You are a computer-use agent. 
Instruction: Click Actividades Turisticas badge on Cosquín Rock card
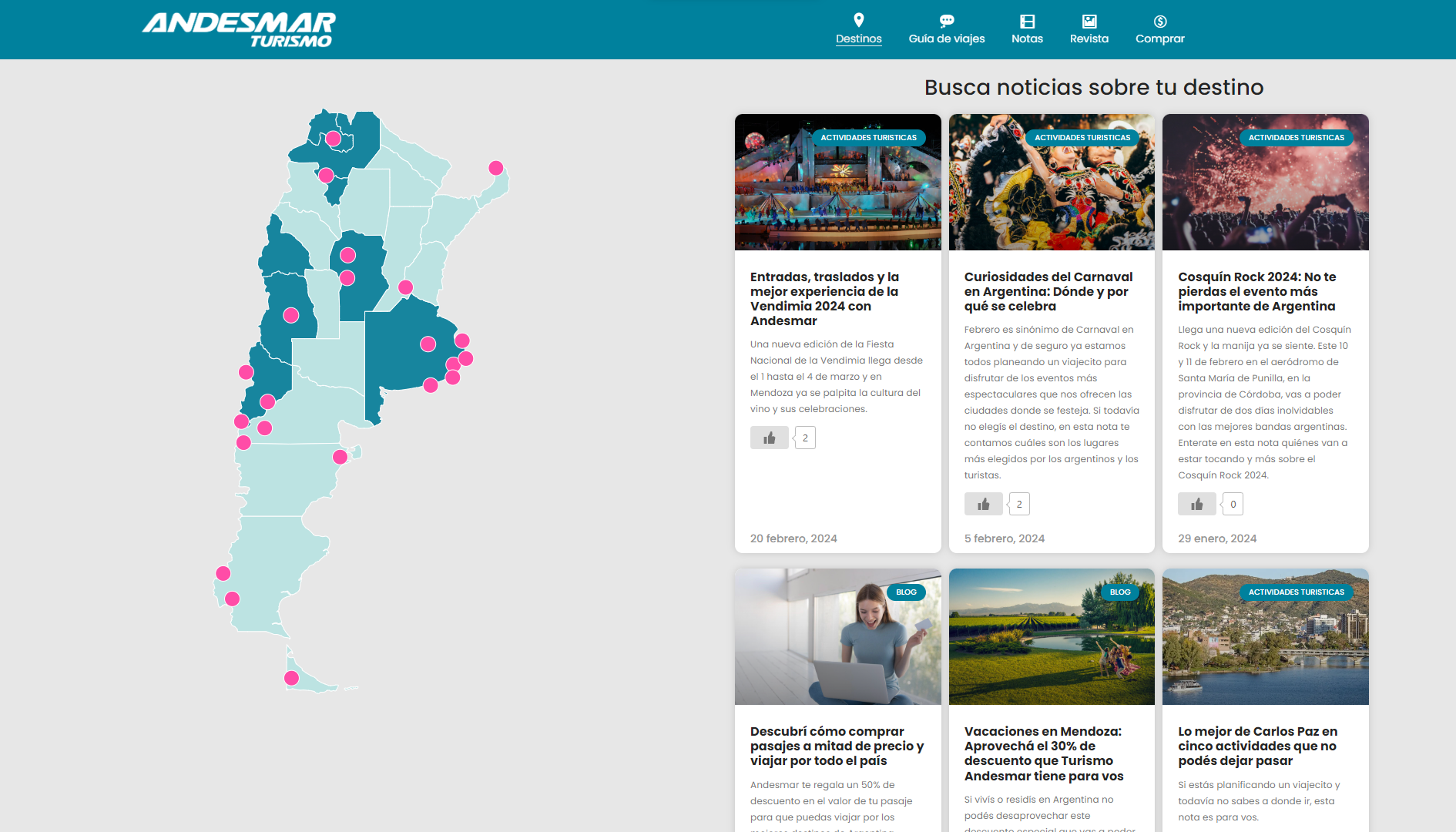(1296, 138)
